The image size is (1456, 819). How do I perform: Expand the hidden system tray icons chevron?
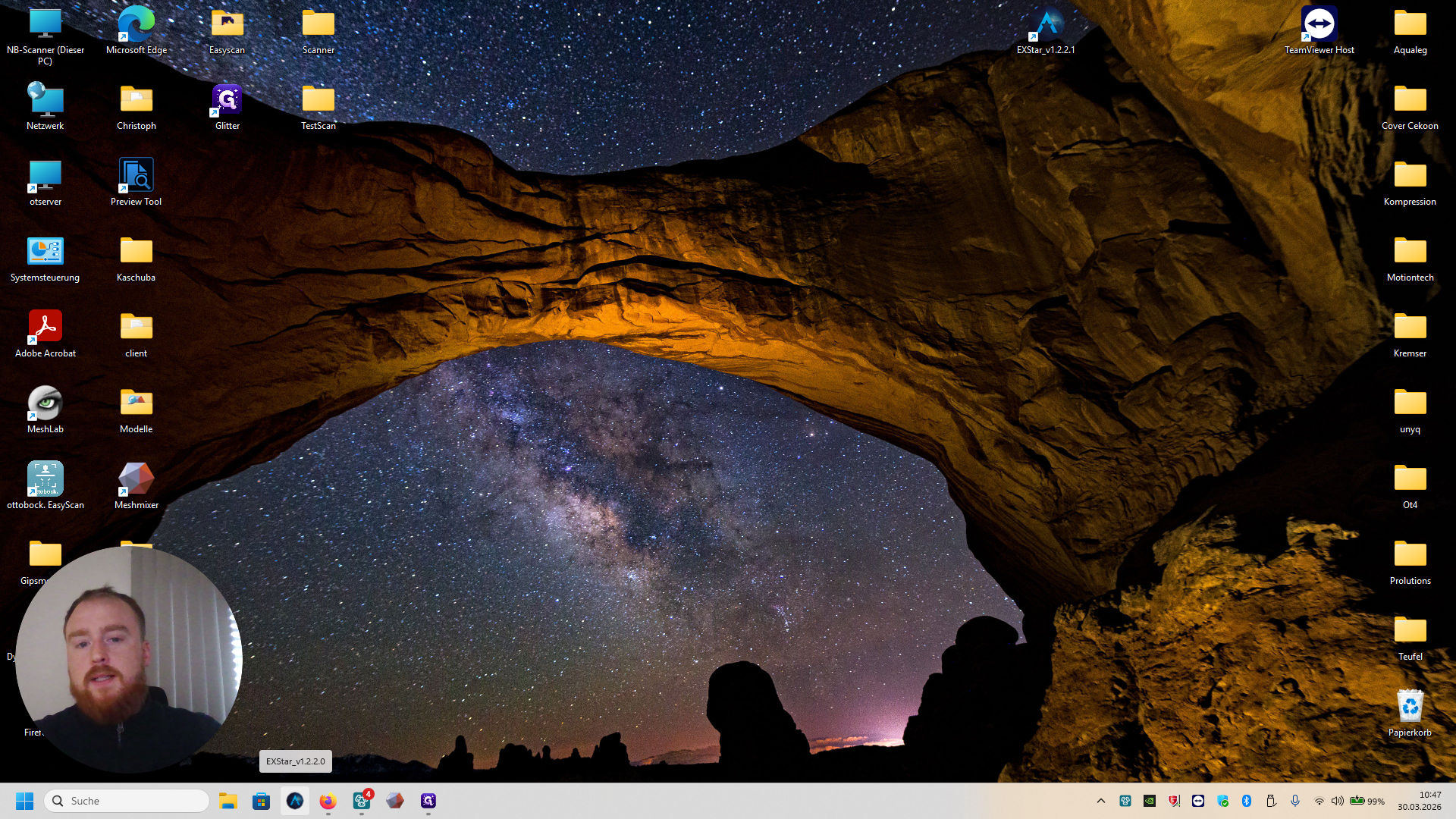pos(1101,801)
